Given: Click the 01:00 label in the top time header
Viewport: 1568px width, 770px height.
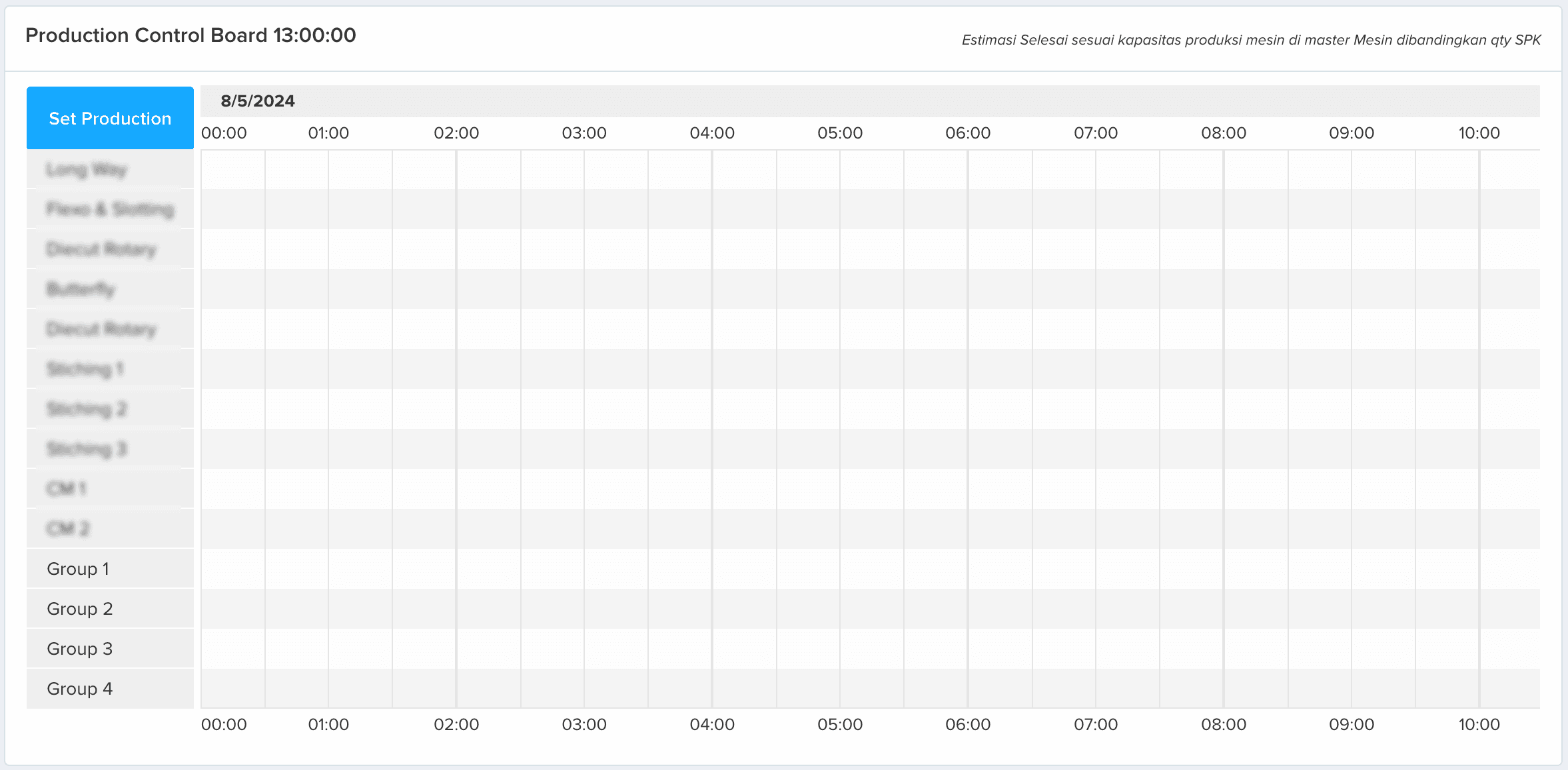Looking at the screenshot, I should pos(328,133).
